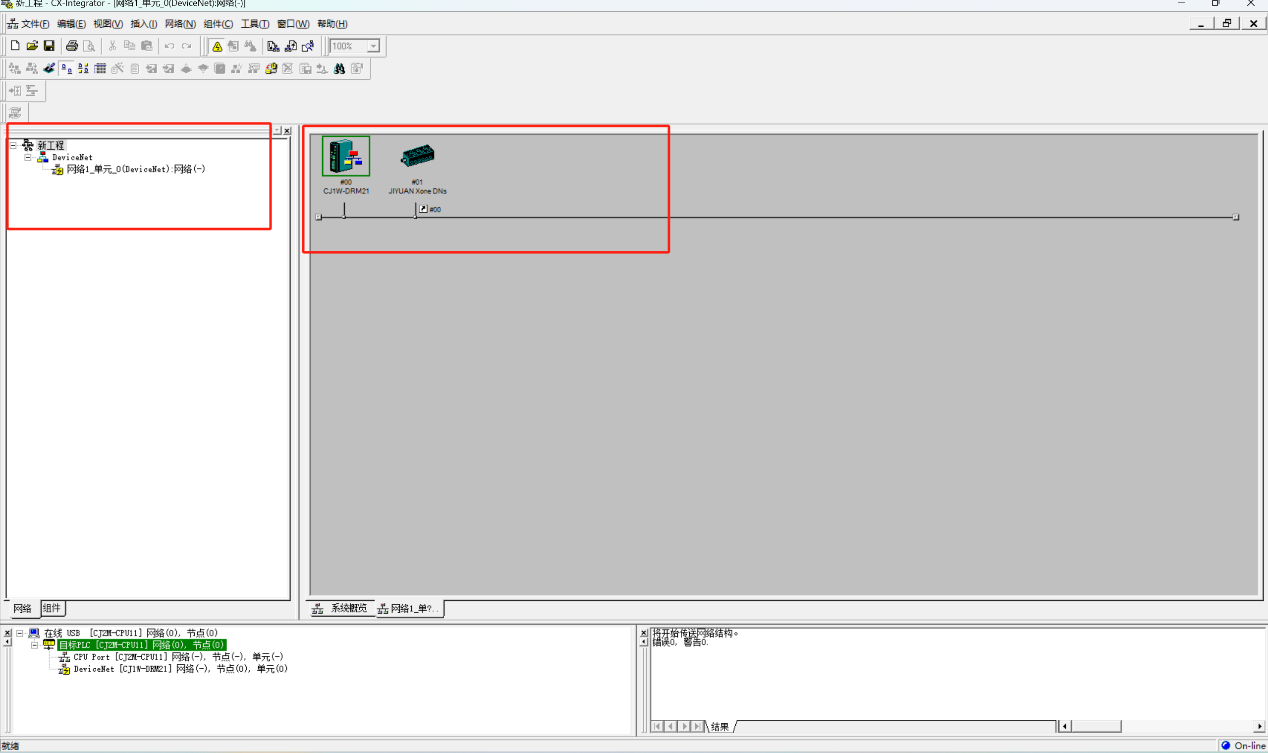
Task: Close the project workspace panel
Action: (x=287, y=131)
